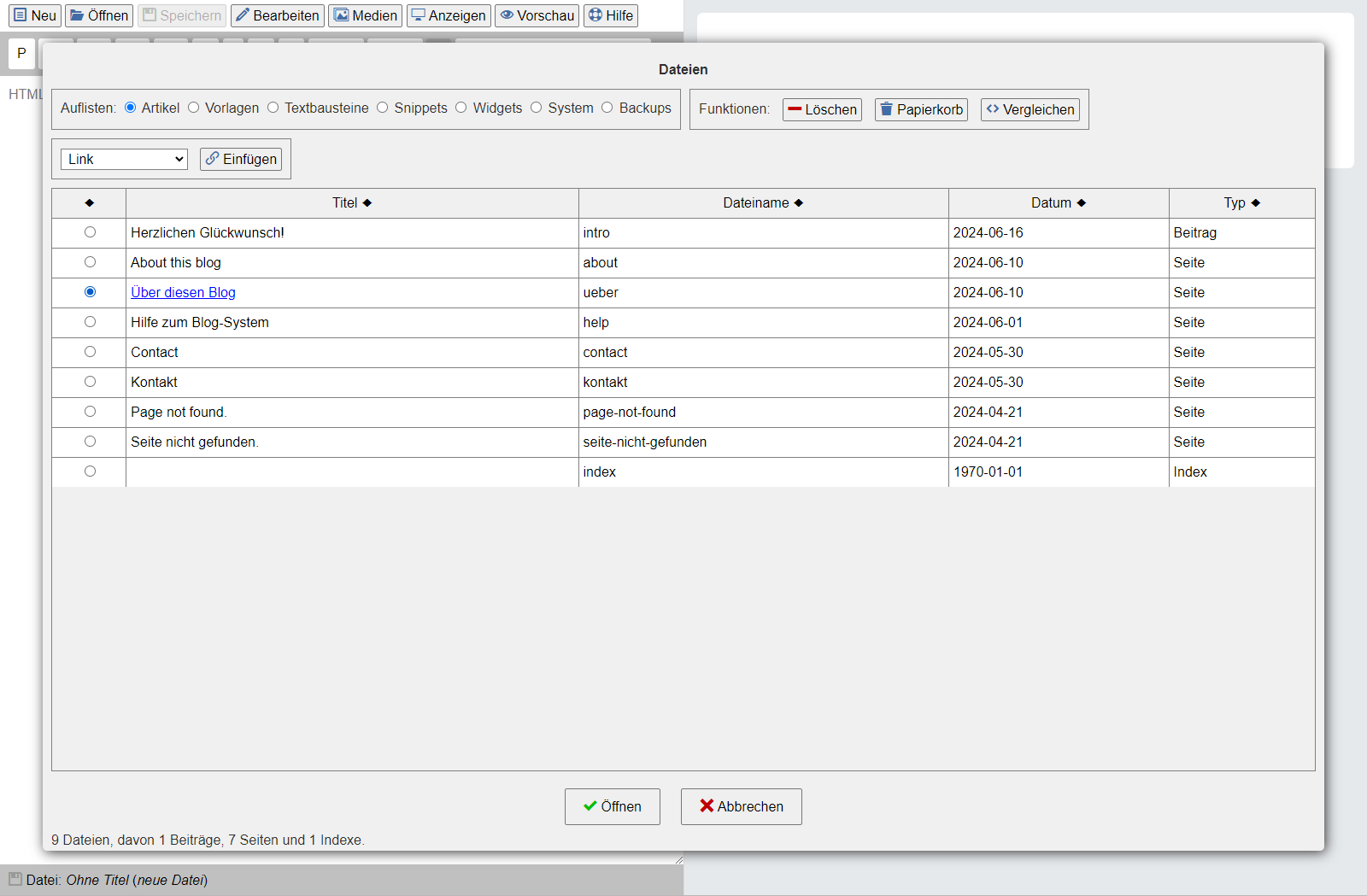1367x896 pixels.
Task: Select the Vorlagen list option
Action: tap(194, 108)
